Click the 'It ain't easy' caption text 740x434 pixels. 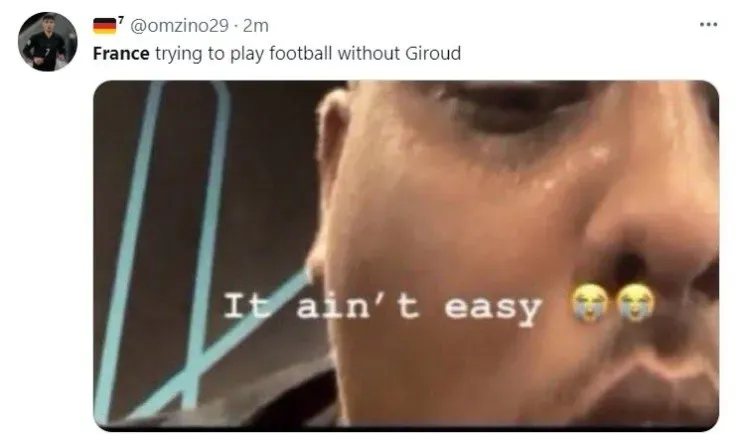[x=382, y=307]
